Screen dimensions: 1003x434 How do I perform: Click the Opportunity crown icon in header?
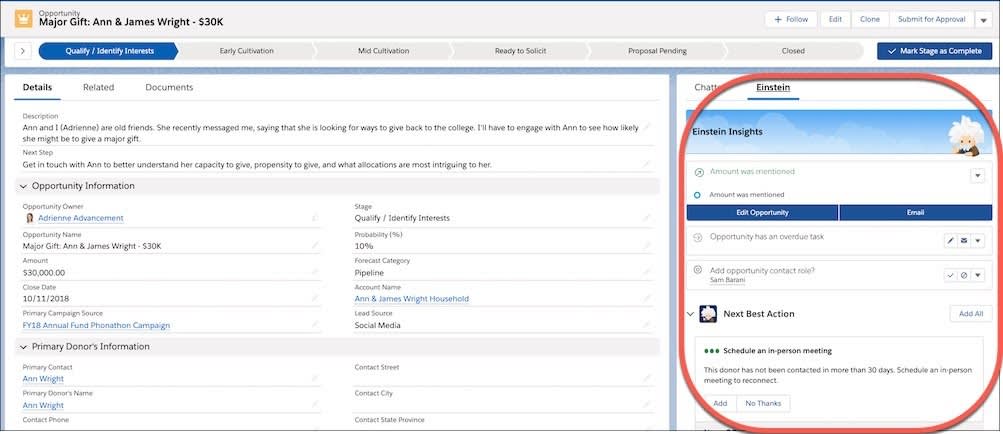click(x=24, y=18)
